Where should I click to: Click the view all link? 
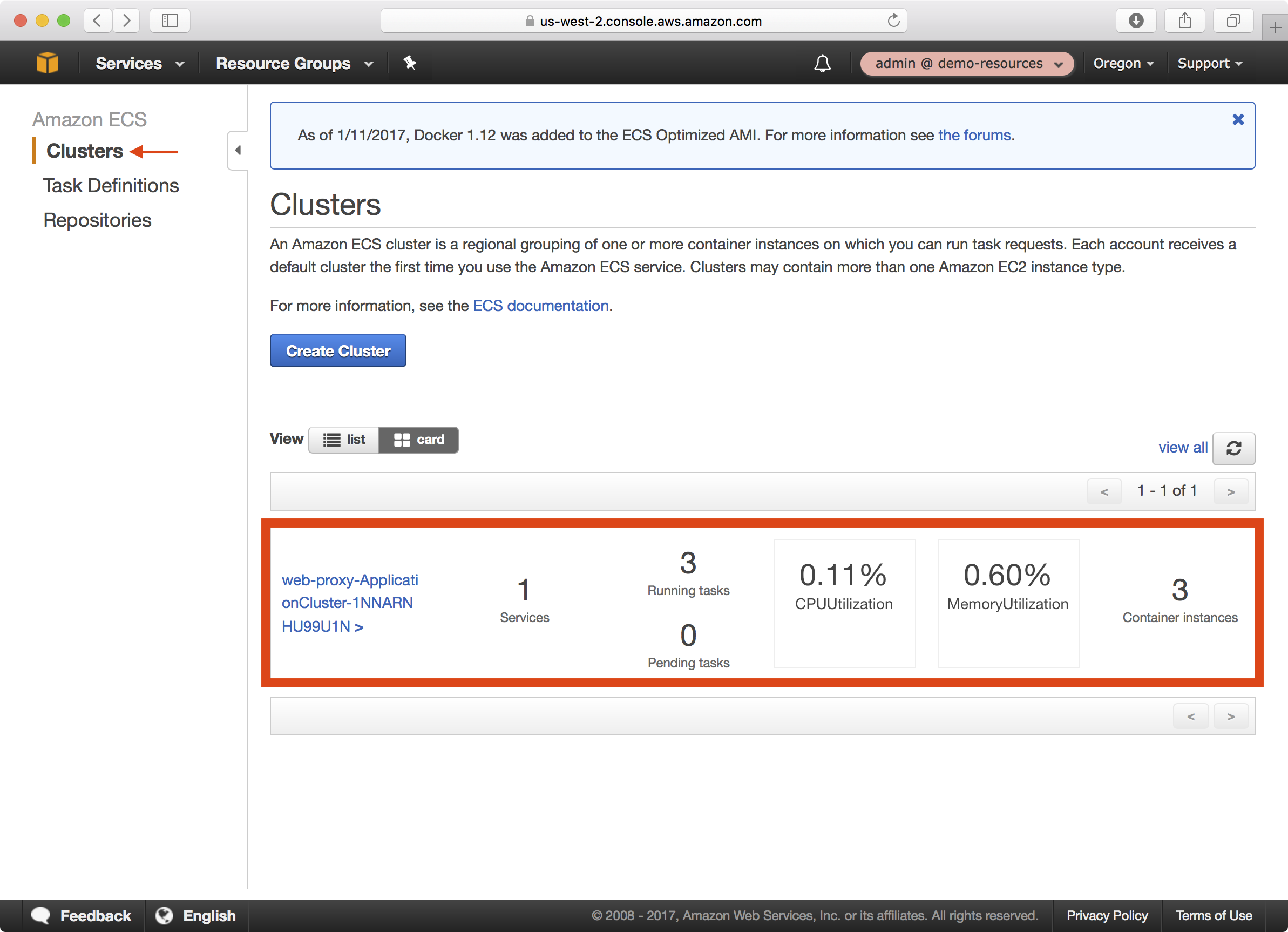coord(1182,448)
